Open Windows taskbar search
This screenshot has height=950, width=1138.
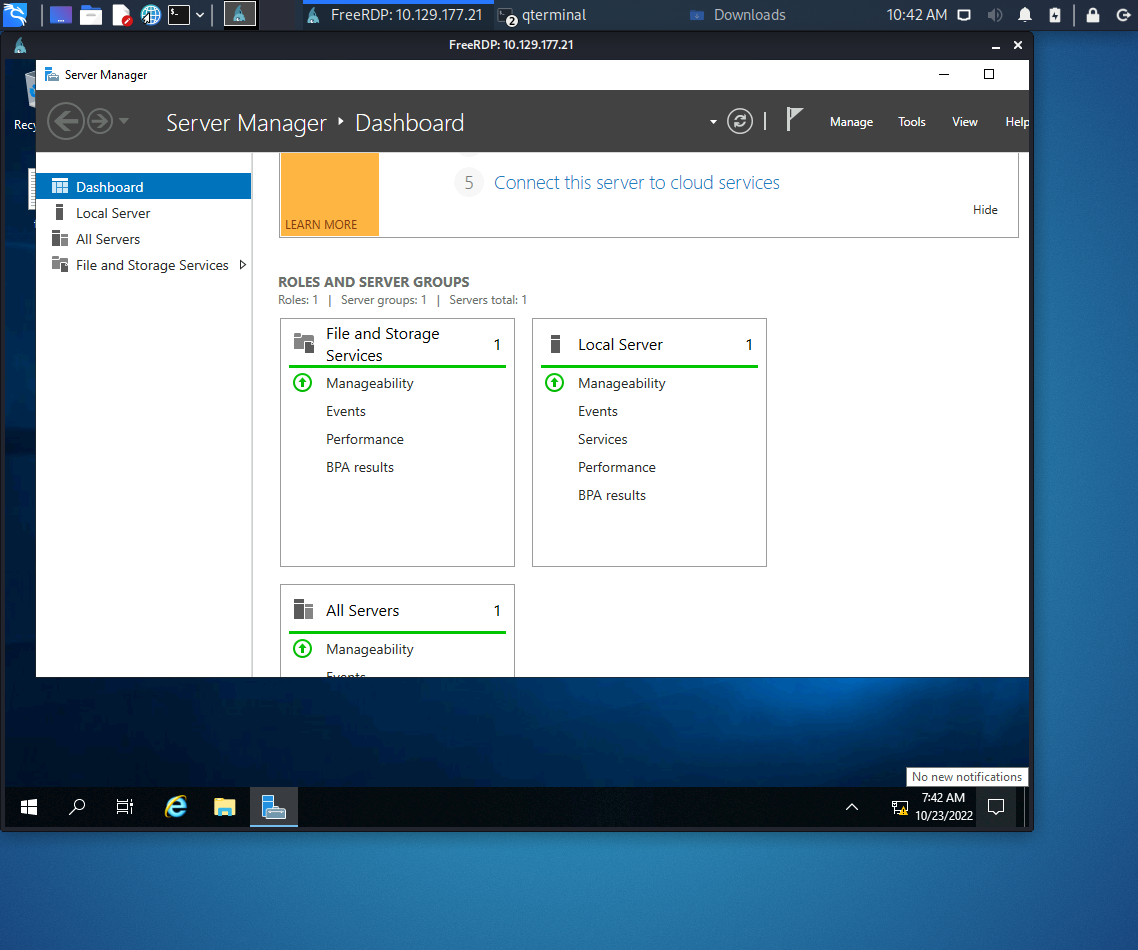click(x=77, y=806)
